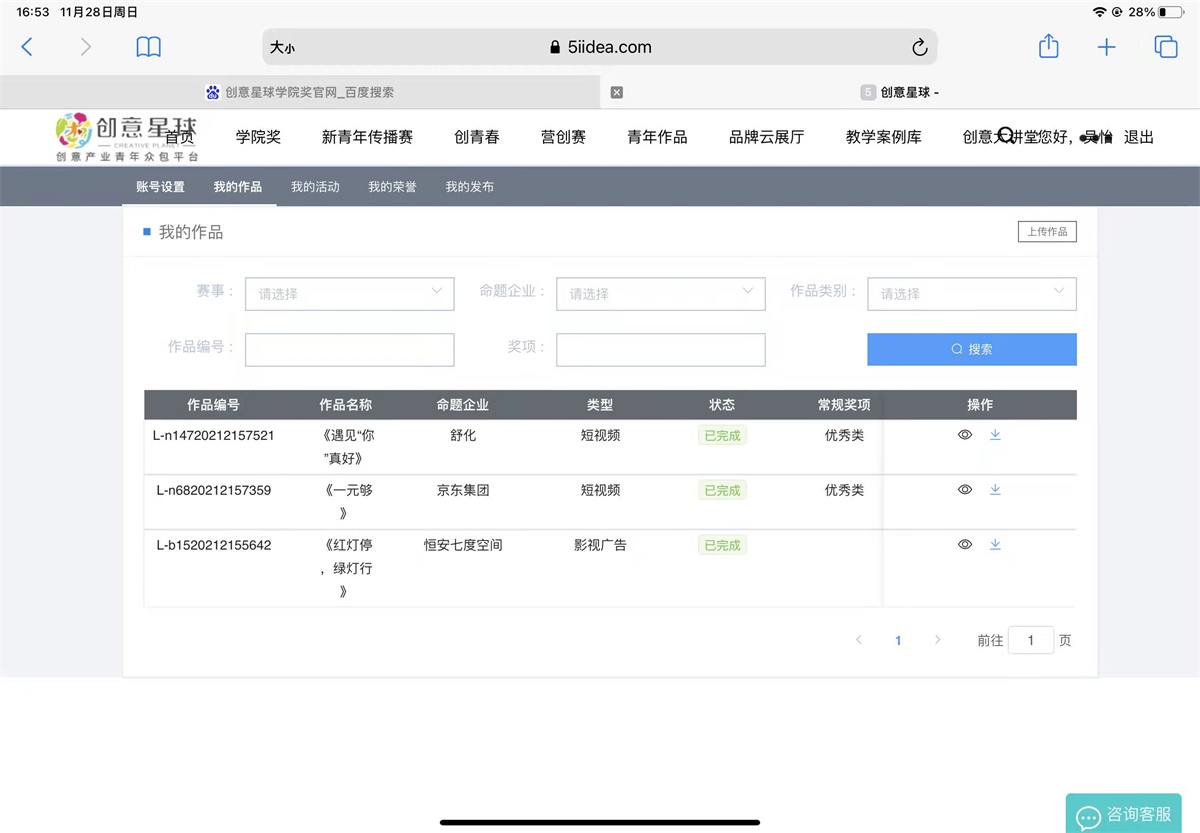Focus the 作品编号 input field
The height and width of the screenshot is (833, 1200).
[x=349, y=349]
